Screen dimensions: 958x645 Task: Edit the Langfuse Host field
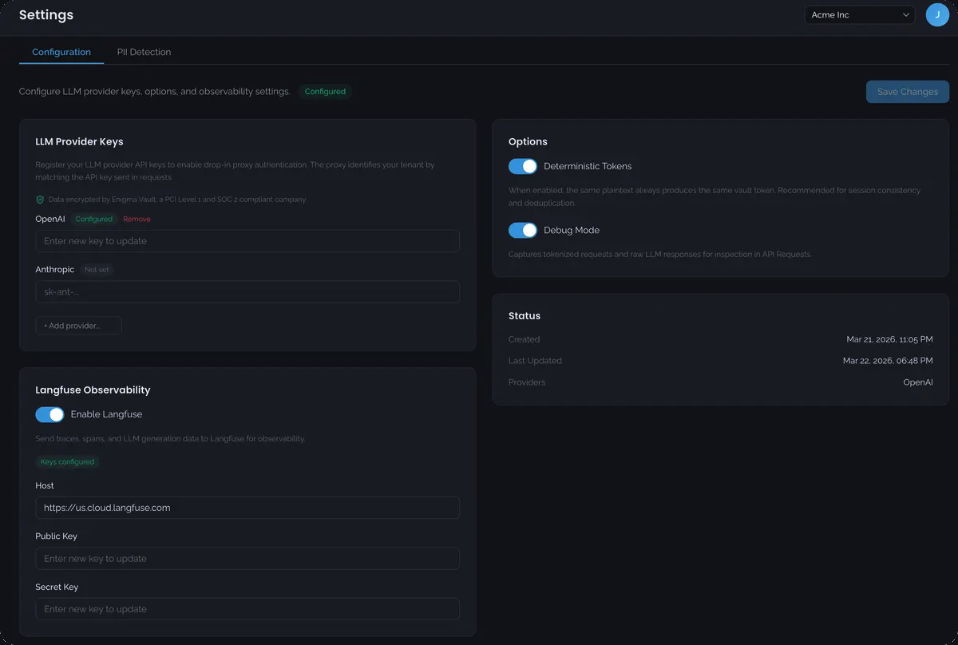click(247, 508)
